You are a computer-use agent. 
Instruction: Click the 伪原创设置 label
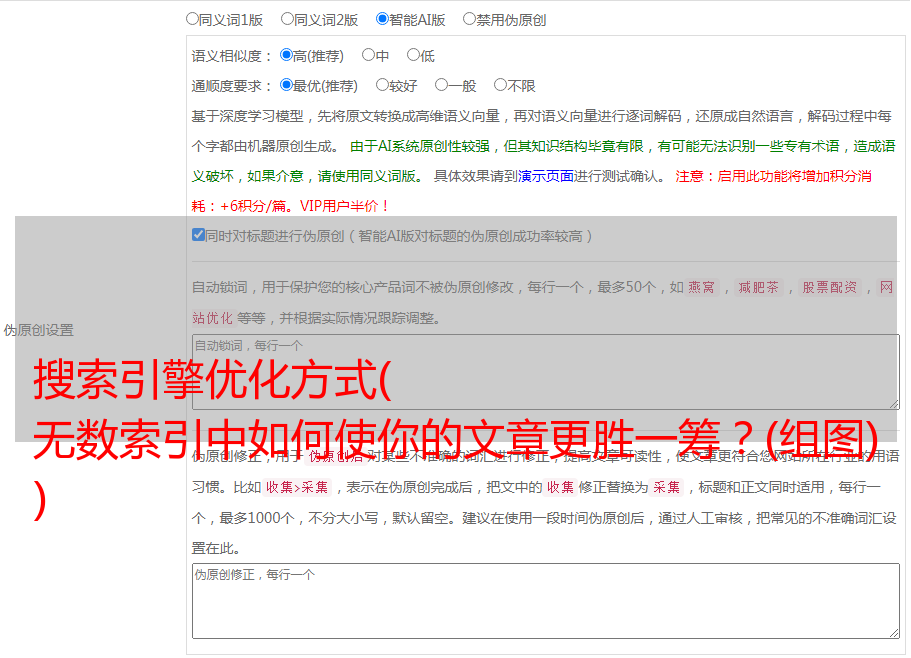(x=38, y=330)
